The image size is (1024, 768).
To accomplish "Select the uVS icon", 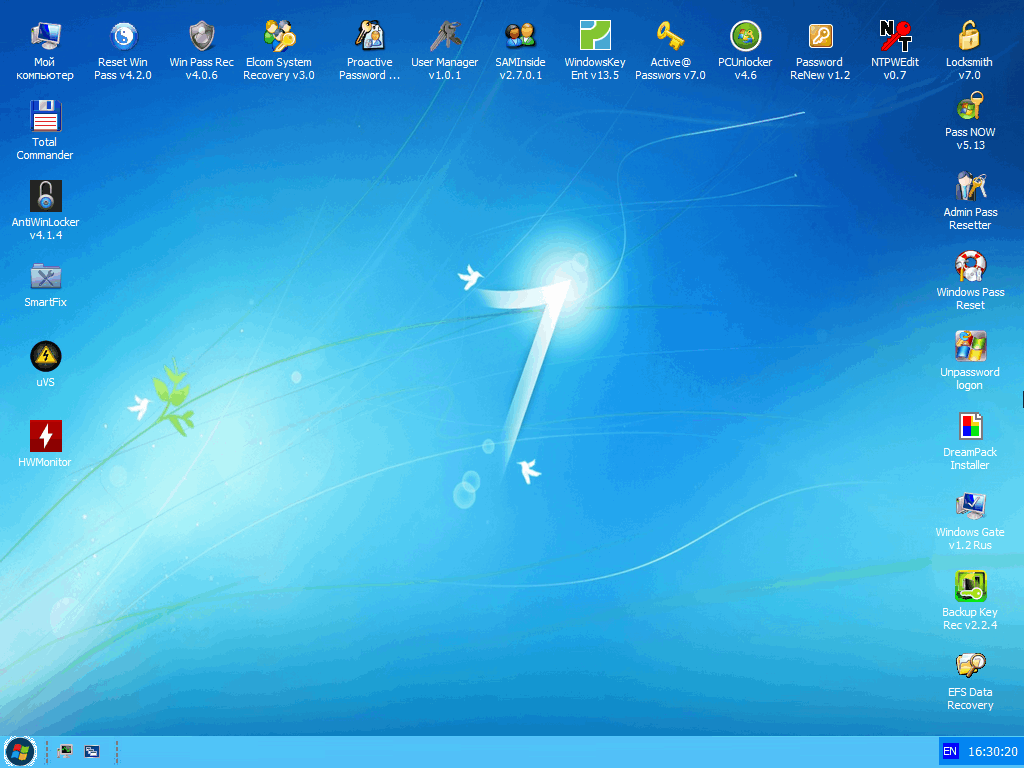I will tap(46, 357).
